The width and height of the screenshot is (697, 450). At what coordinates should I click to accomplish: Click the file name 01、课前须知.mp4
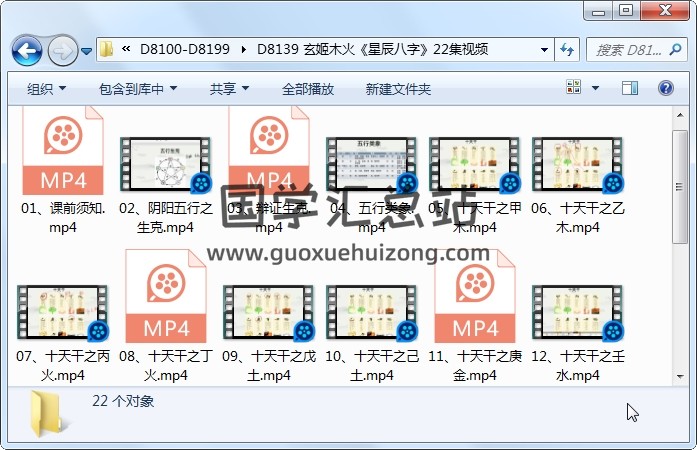(x=63, y=217)
